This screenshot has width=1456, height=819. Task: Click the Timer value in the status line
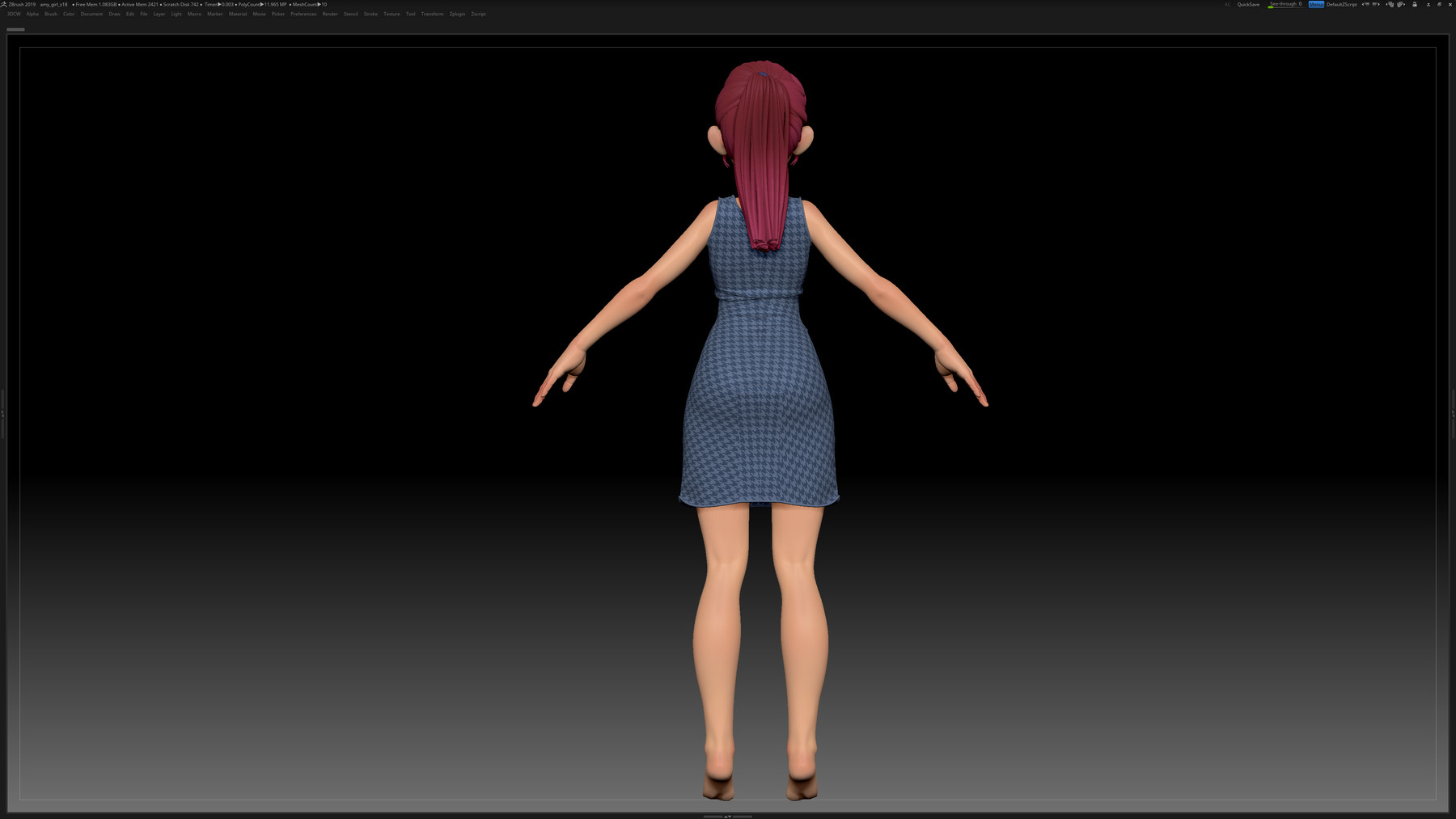click(x=218, y=4)
